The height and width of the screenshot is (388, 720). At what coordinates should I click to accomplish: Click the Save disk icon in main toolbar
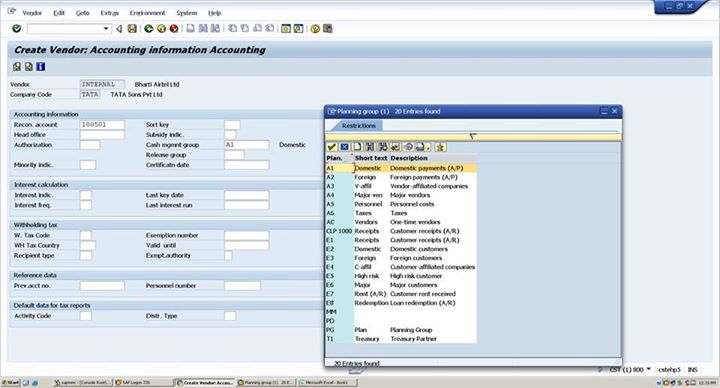coord(132,28)
